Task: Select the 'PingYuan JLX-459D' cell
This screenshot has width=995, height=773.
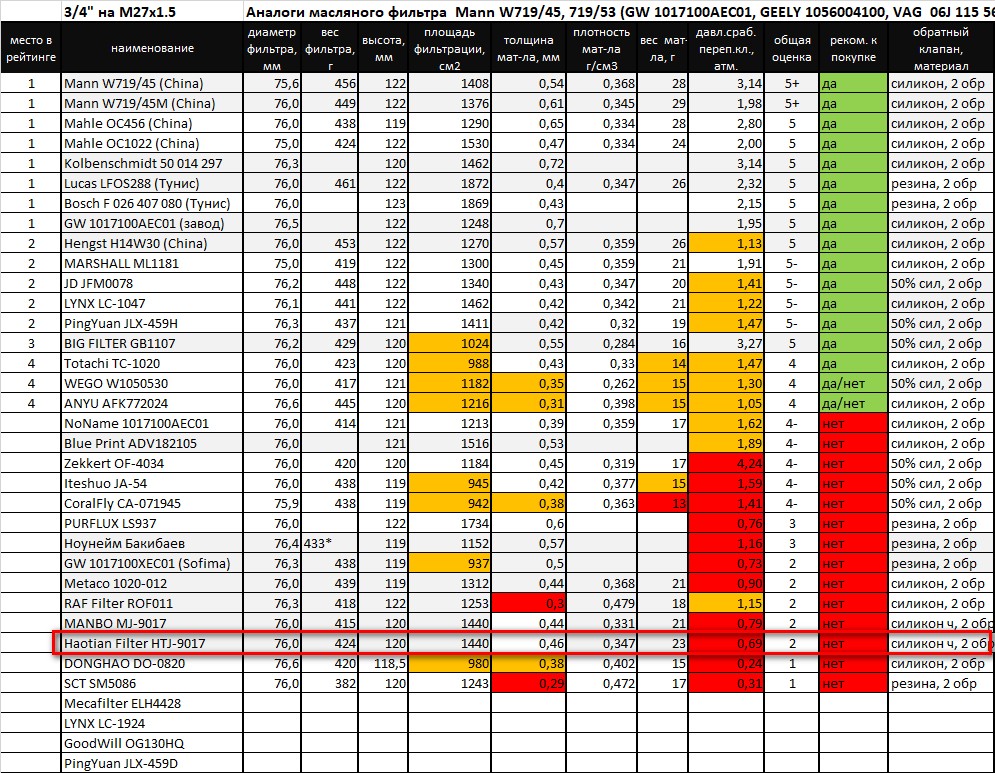Action: (152, 763)
